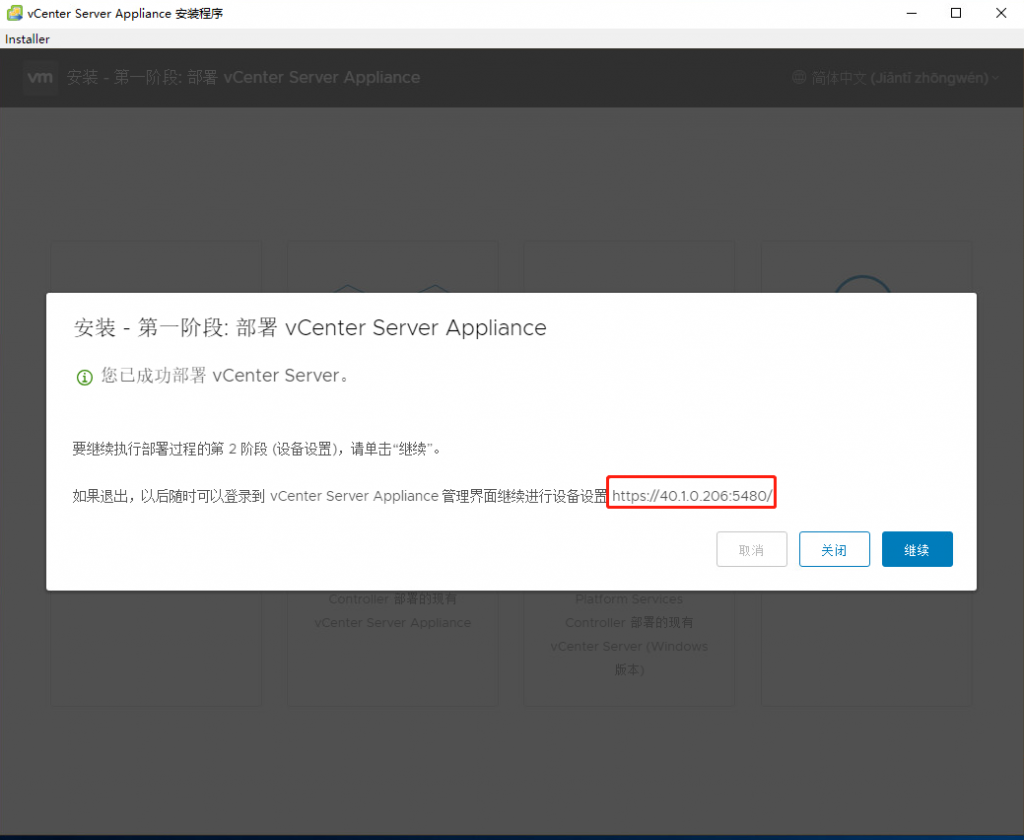Click the globe icon beside 简体中文
This screenshot has height=840, width=1024.
799,78
